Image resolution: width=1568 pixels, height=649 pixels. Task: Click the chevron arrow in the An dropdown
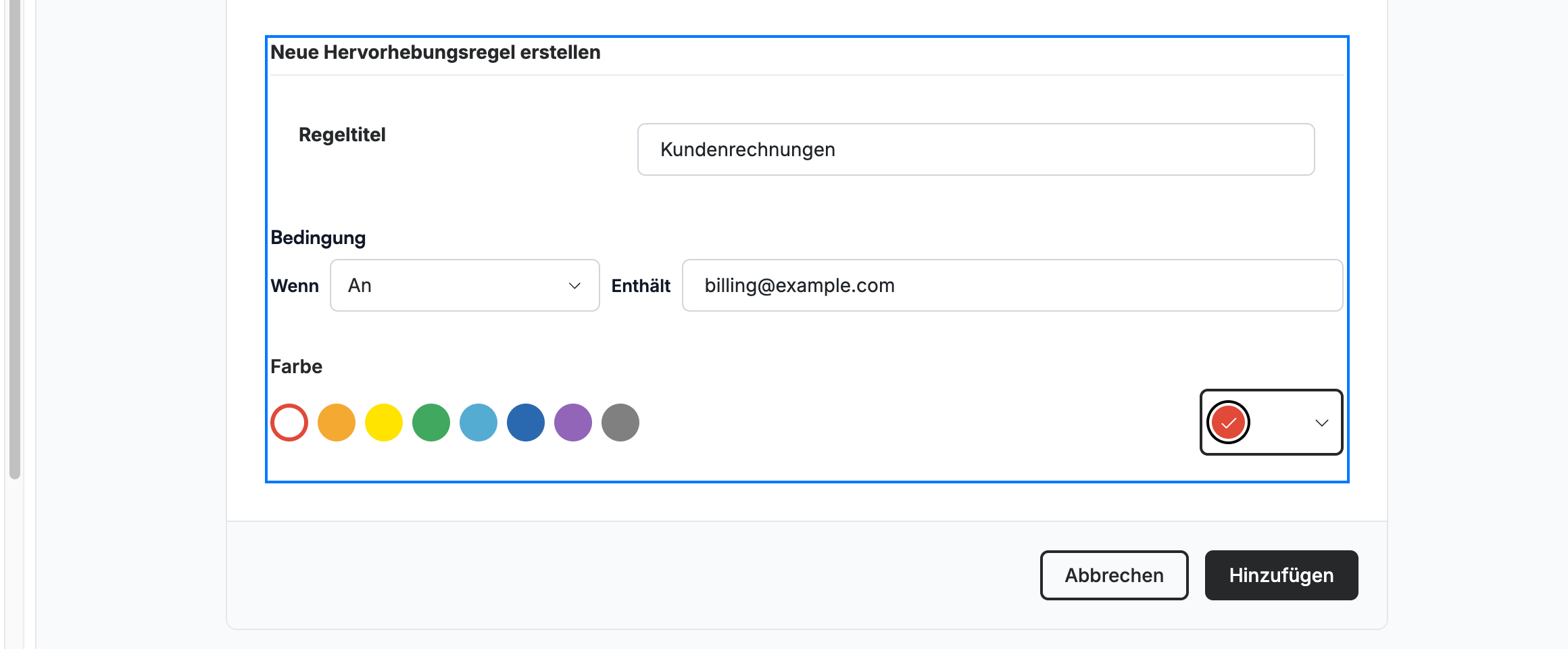coord(574,285)
